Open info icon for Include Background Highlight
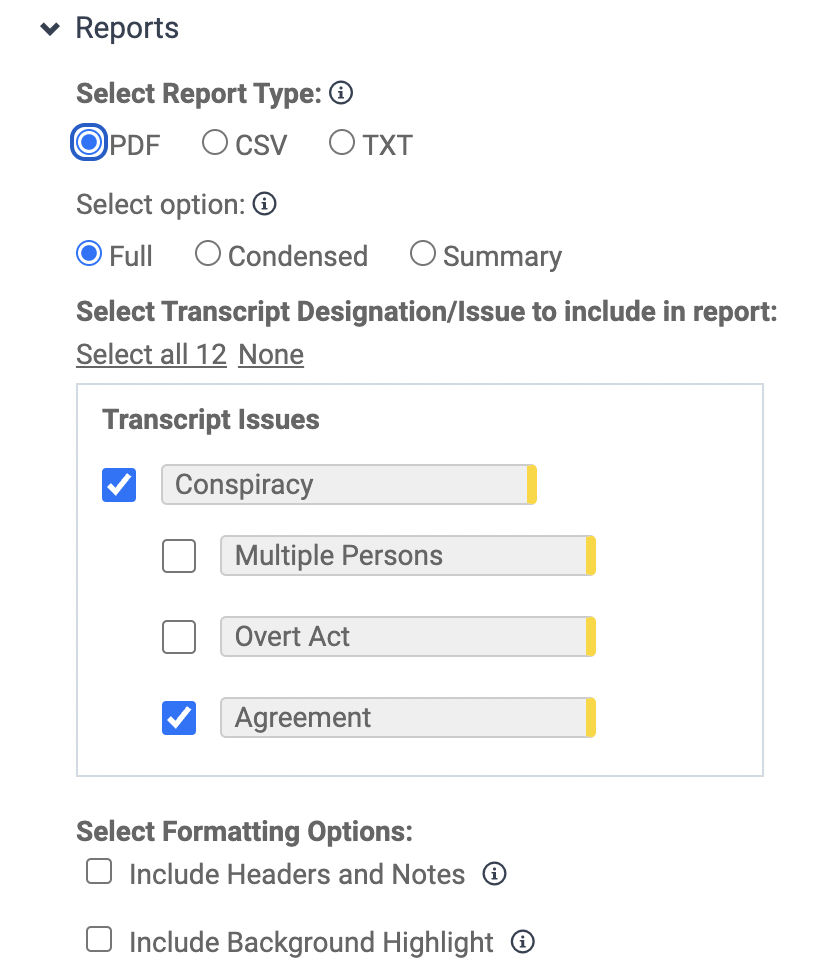 (522, 941)
